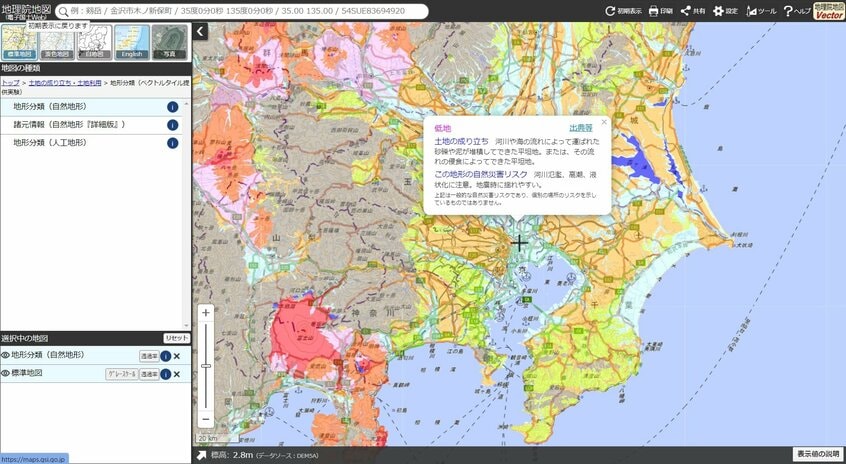The height and width of the screenshot is (464, 846).
Task: Open 土地の成り立ち・土地利用 breadcrumb link
Action: tap(65, 83)
